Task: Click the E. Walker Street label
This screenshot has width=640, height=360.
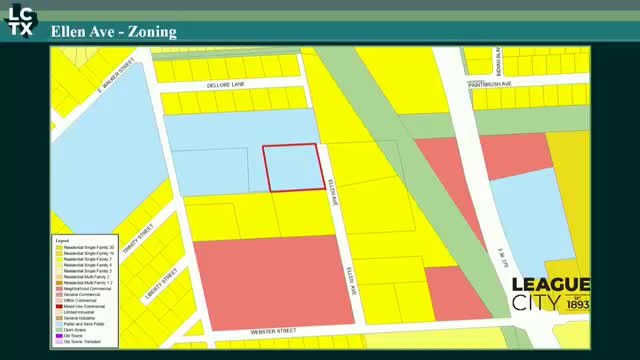Action: point(116,75)
